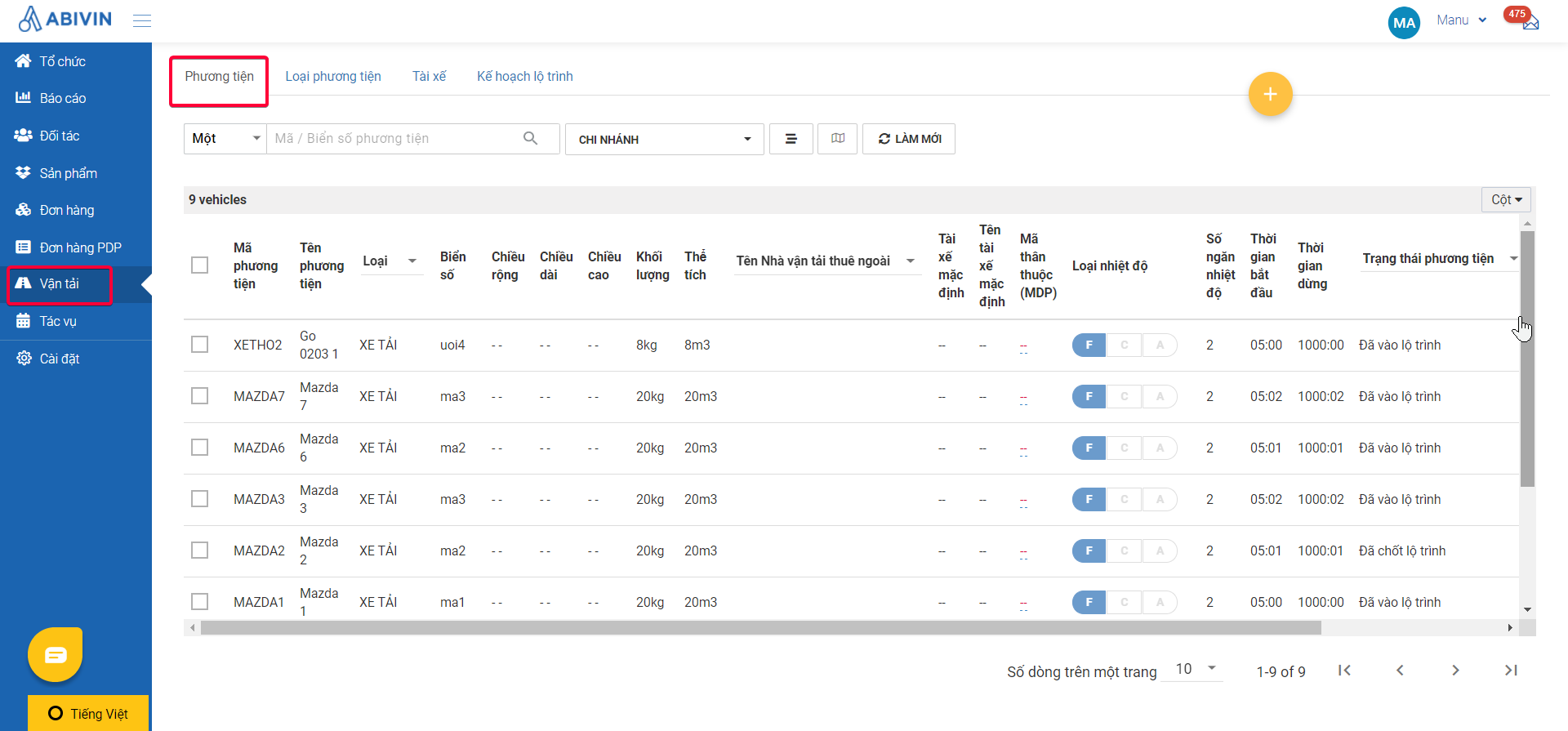Image resolution: width=1568 pixels, height=731 pixels.
Task: Click the Sản phẩm dropbox icon
Action: (24, 173)
